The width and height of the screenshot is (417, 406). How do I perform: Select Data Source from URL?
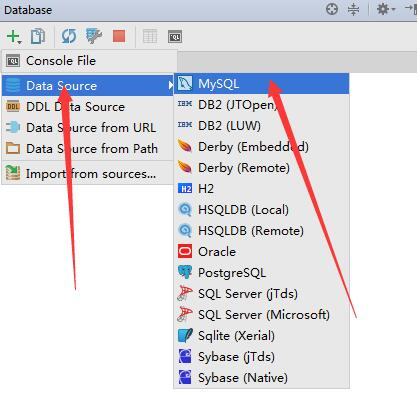tap(88, 128)
